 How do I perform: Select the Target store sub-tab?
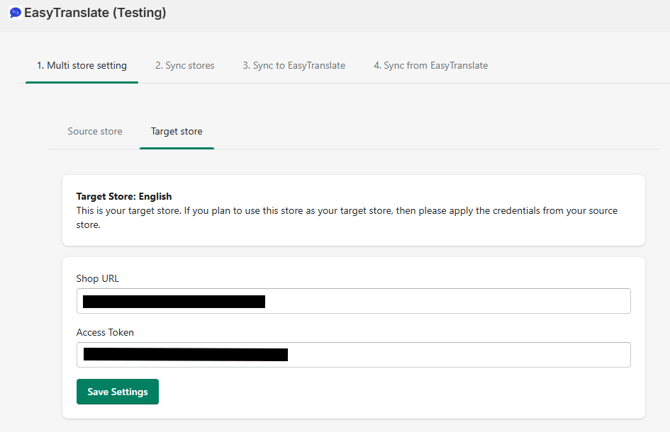tap(176, 132)
